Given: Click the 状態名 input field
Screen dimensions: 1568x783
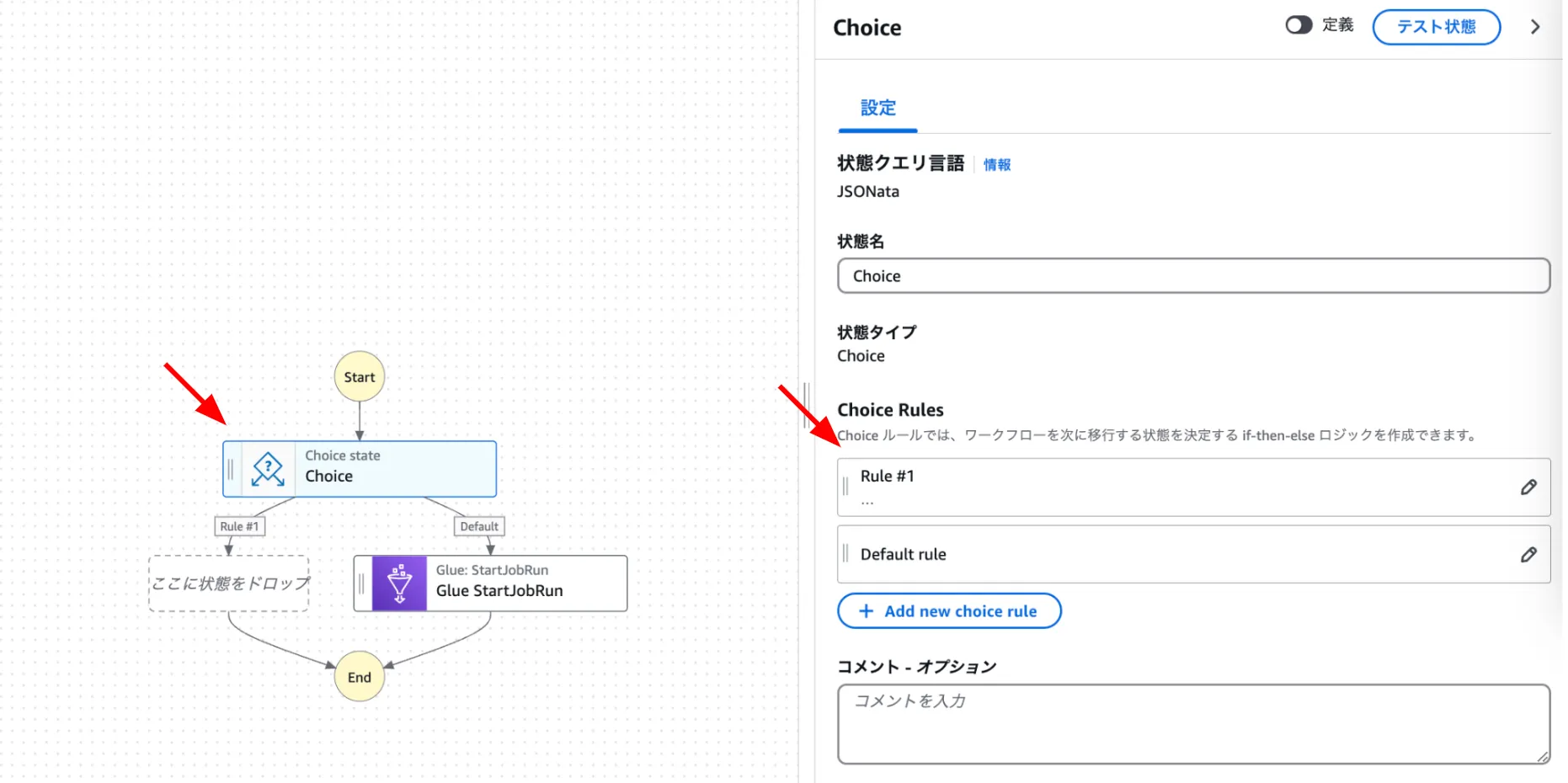Looking at the screenshot, I should click(1193, 276).
